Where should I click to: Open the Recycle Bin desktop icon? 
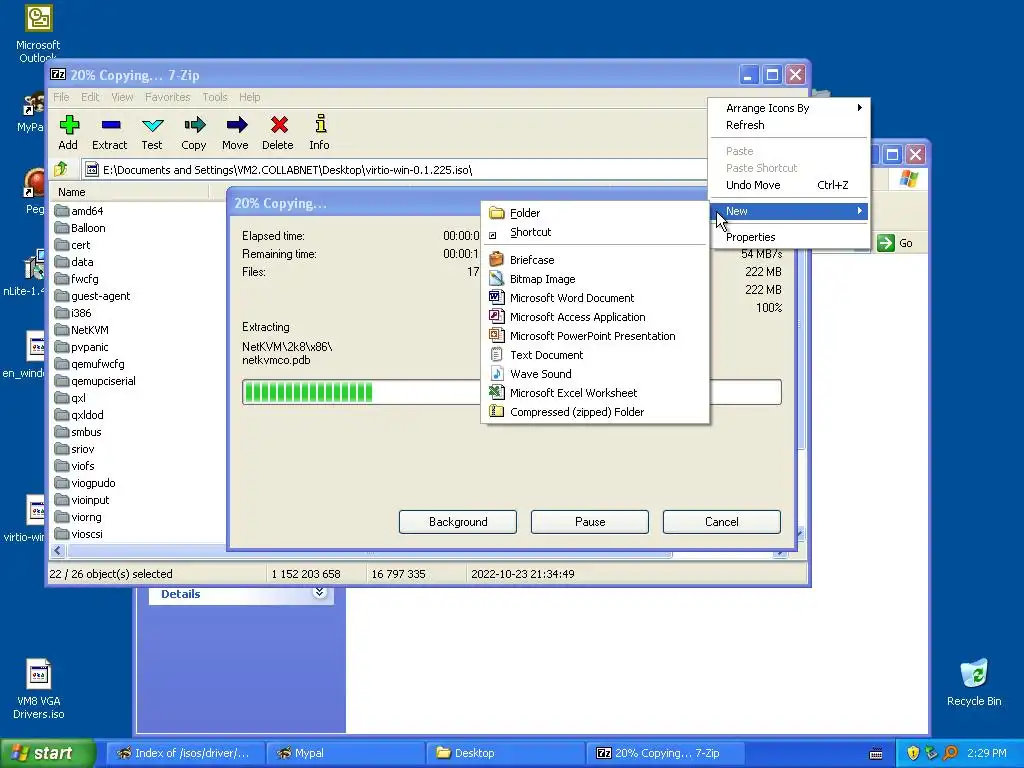[974, 682]
